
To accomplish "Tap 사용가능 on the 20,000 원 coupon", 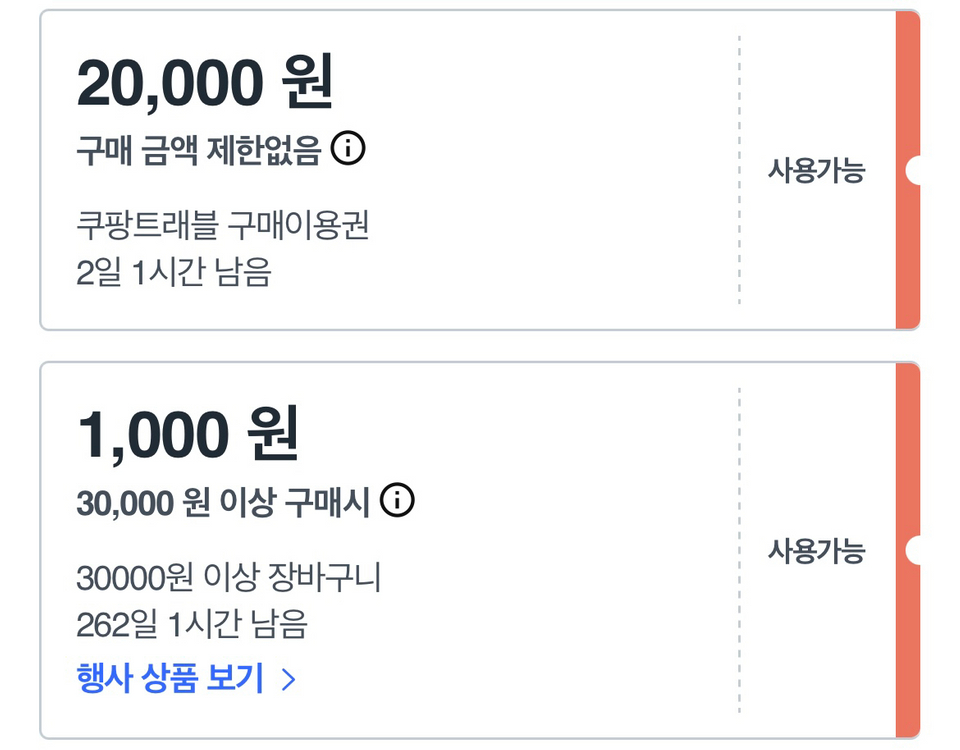I will (x=815, y=171).
